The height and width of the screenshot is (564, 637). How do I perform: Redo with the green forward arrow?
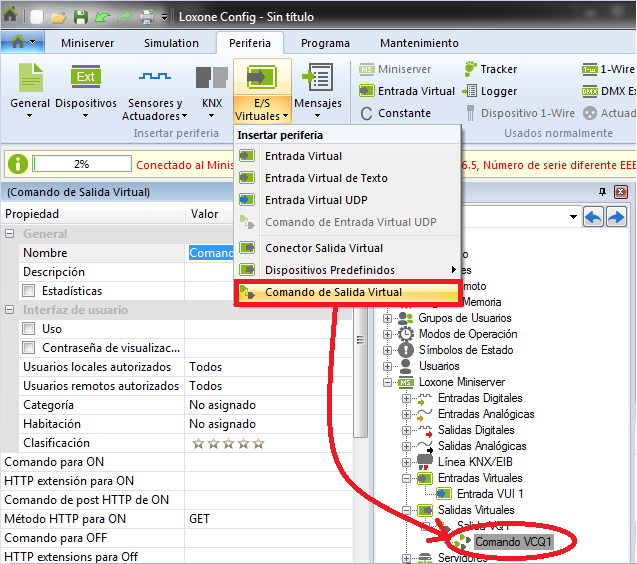[125, 17]
